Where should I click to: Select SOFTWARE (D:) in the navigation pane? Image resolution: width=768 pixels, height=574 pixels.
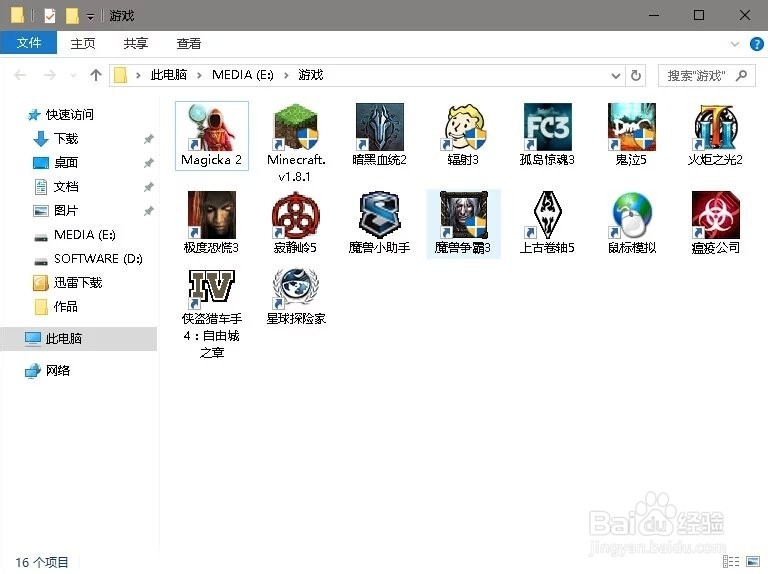[98, 259]
